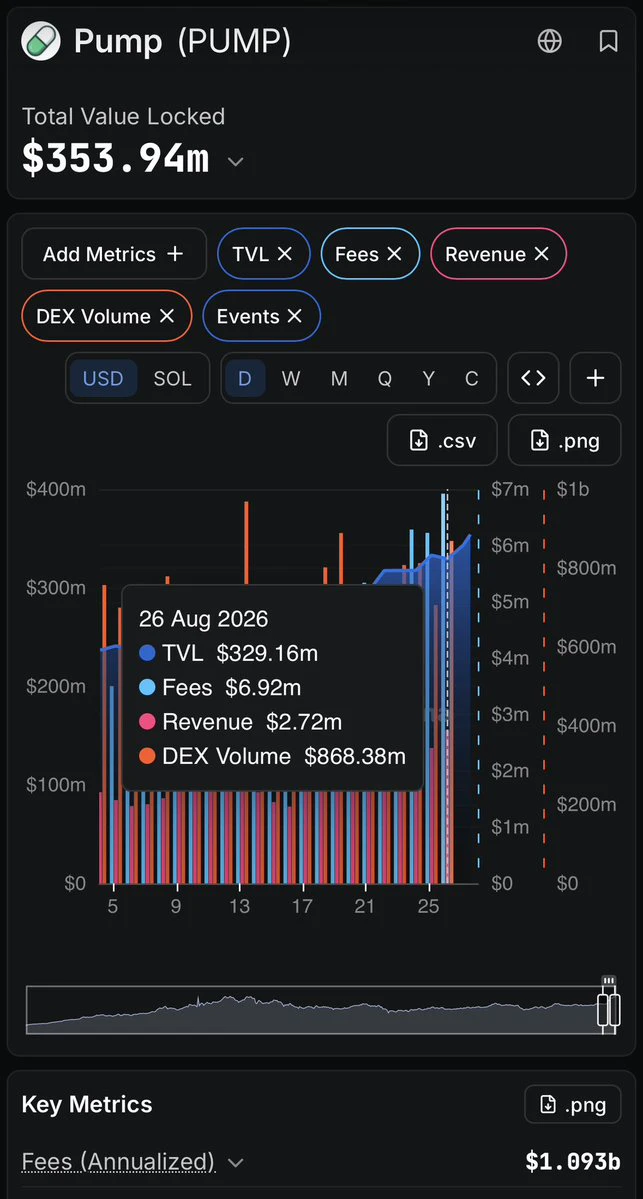Click the Total Value Locked label

(123, 116)
